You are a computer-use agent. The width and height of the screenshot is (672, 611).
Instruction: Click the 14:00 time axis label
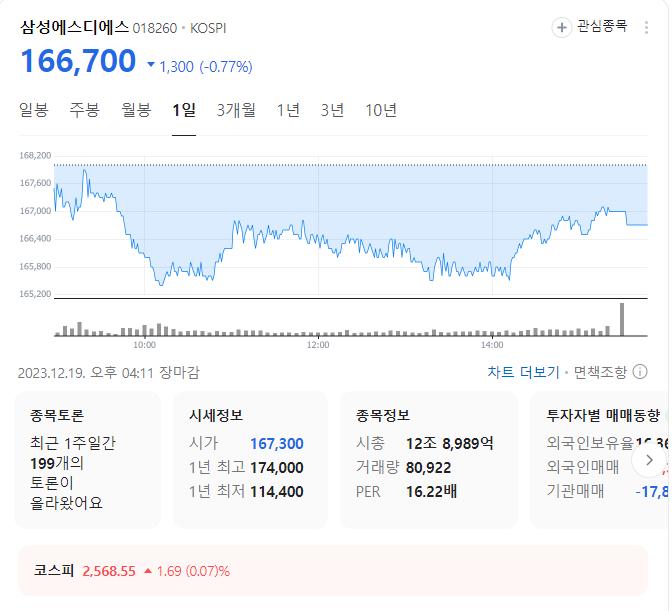(x=492, y=345)
